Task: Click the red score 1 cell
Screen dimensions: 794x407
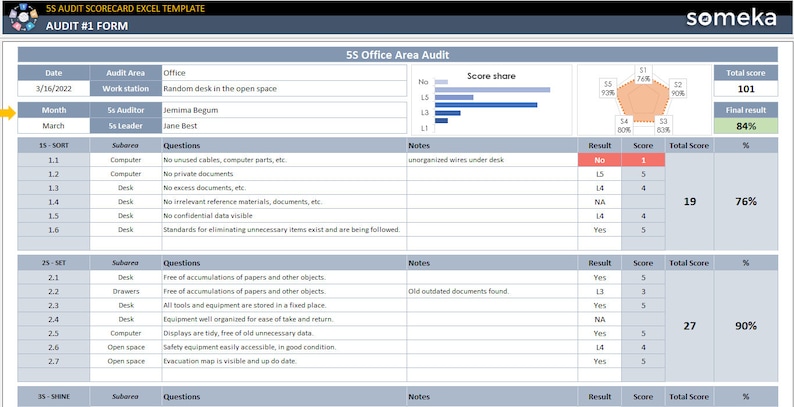Action: click(x=643, y=160)
